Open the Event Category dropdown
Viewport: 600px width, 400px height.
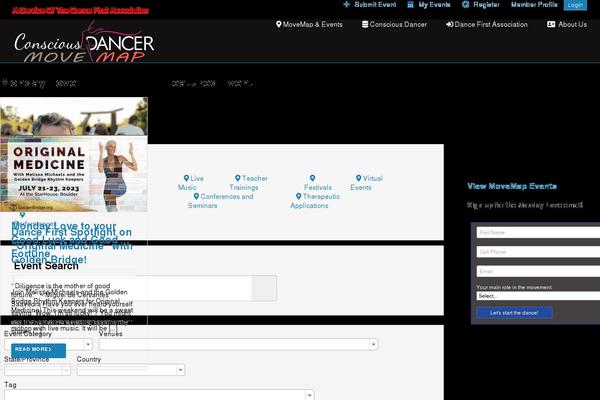tap(48, 344)
